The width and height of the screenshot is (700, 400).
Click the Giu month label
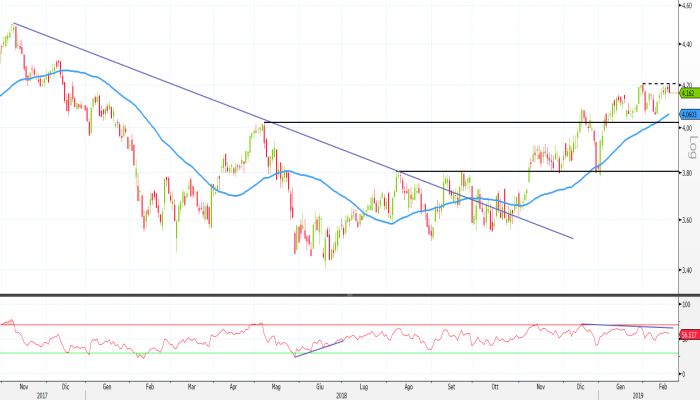[320, 387]
